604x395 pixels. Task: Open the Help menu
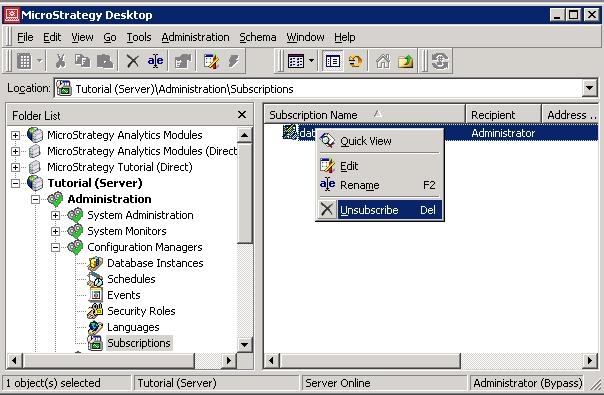[x=344, y=37]
